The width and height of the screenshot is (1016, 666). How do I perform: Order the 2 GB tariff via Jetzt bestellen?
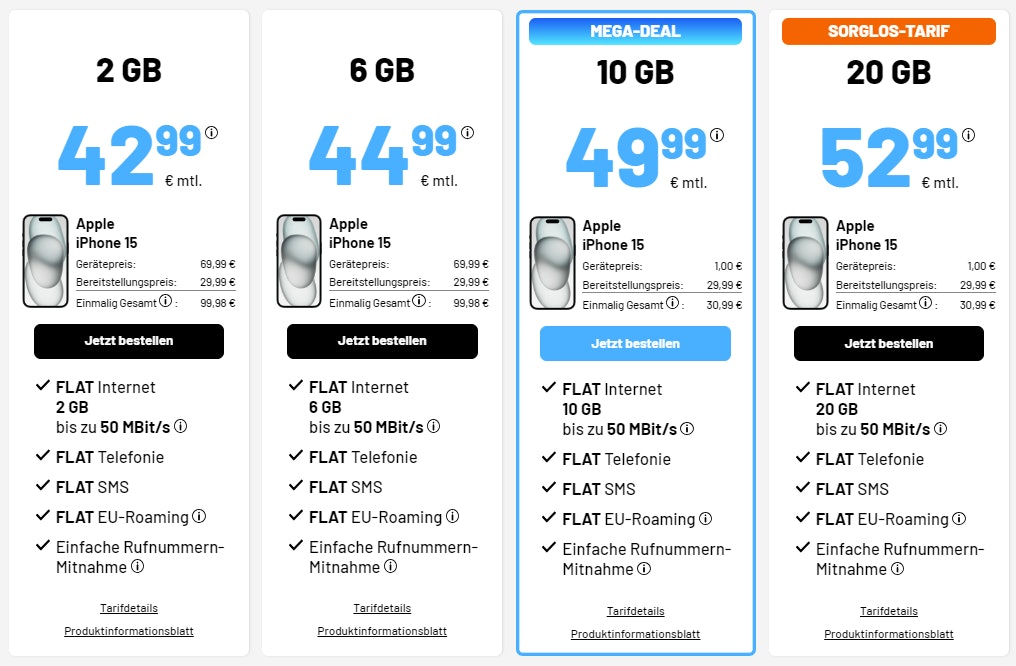click(129, 343)
